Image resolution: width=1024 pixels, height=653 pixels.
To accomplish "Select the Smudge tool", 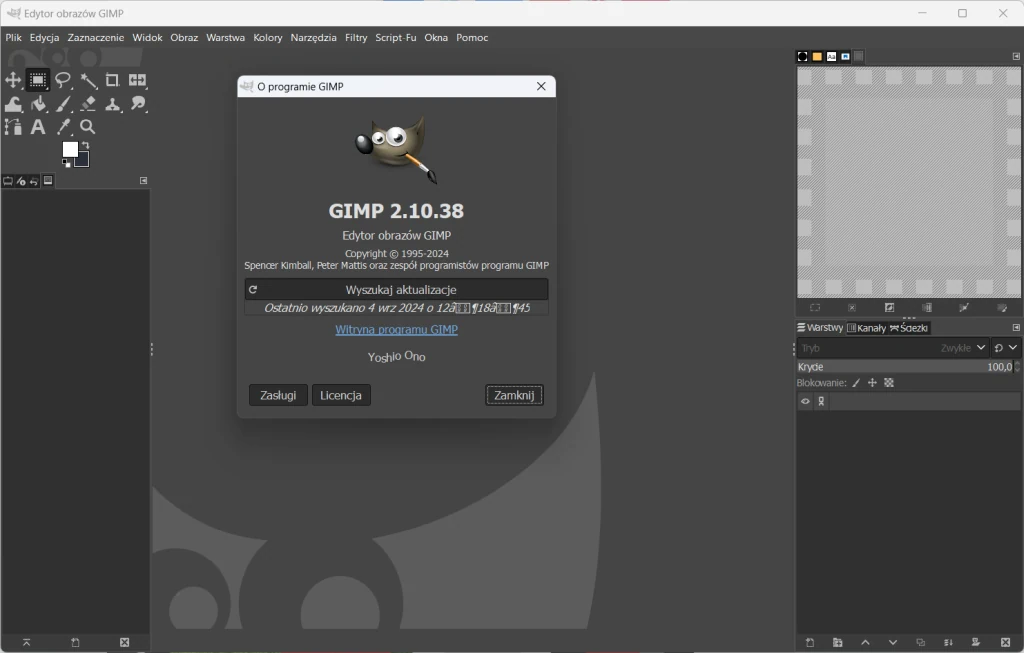I will (138, 104).
